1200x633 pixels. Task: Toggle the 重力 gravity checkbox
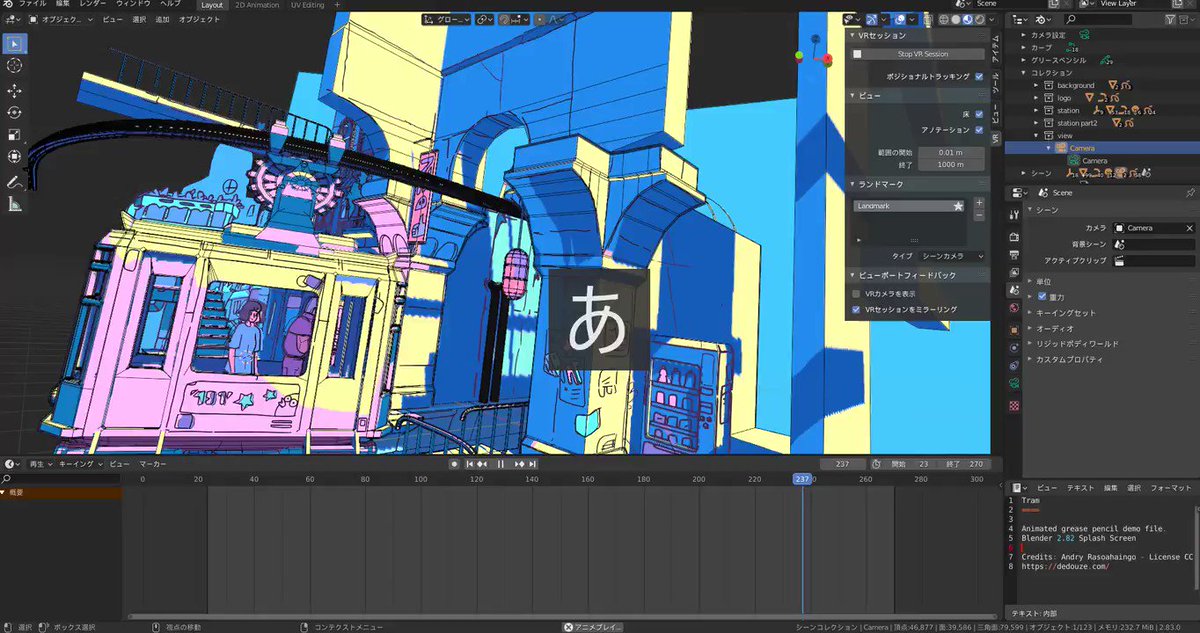(1042, 298)
